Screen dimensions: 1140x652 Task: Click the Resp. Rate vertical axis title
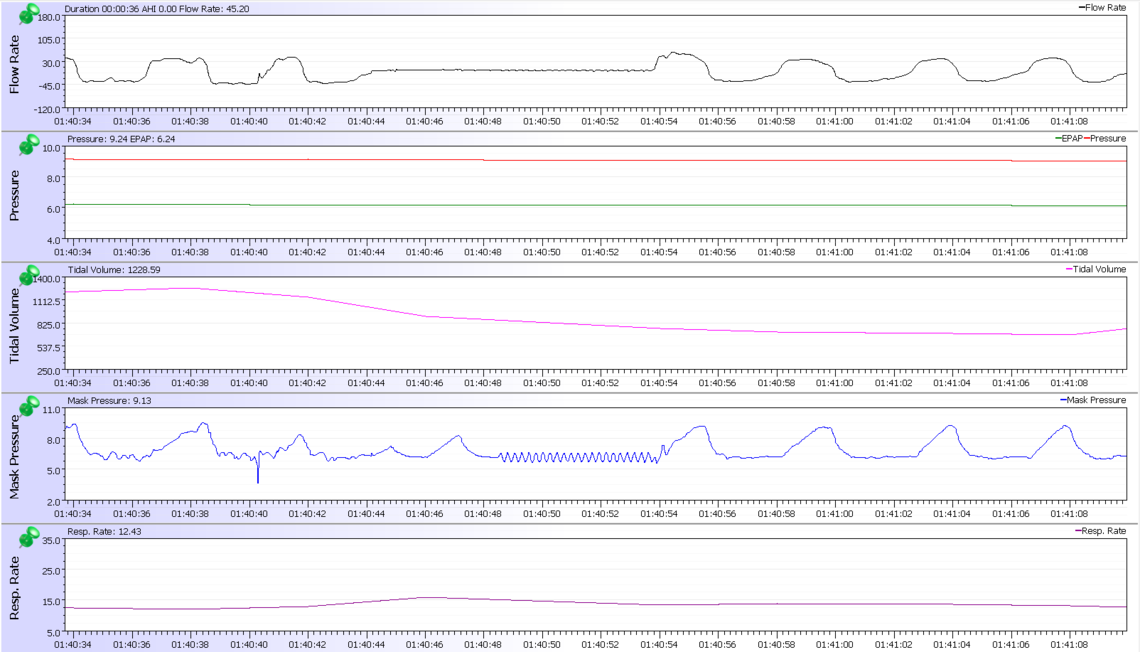(x=14, y=587)
